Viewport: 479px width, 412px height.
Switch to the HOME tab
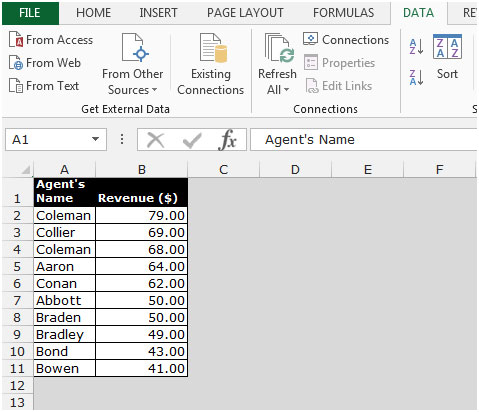coord(93,13)
